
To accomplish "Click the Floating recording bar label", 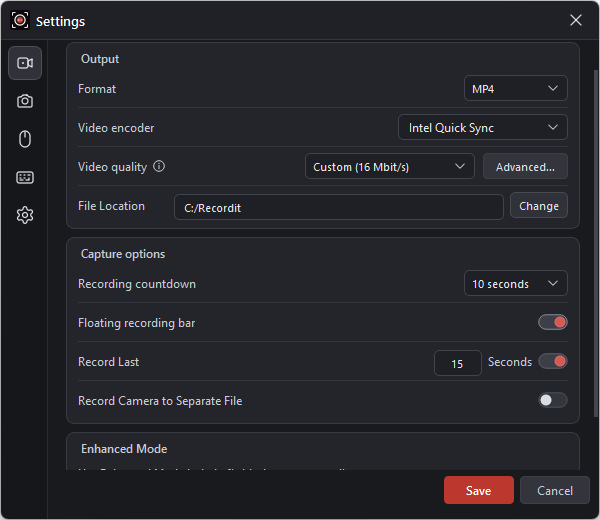I will [x=136, y=323].
